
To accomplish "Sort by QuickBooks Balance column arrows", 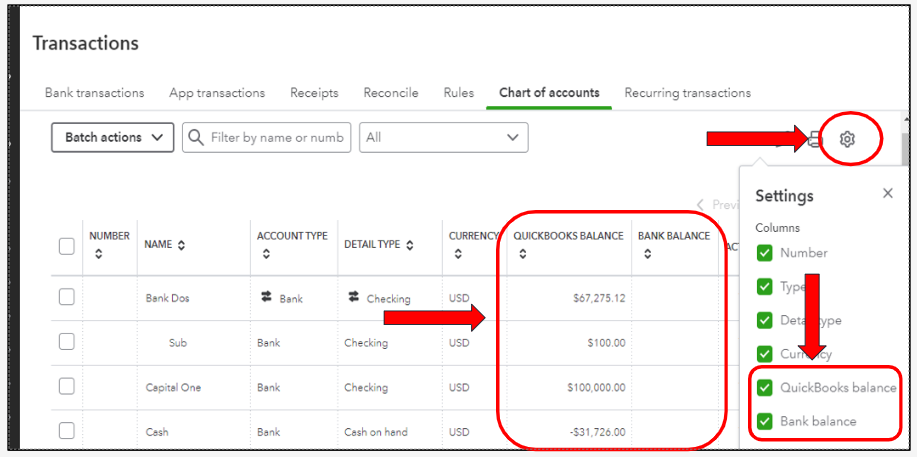I will pos(522,255).
